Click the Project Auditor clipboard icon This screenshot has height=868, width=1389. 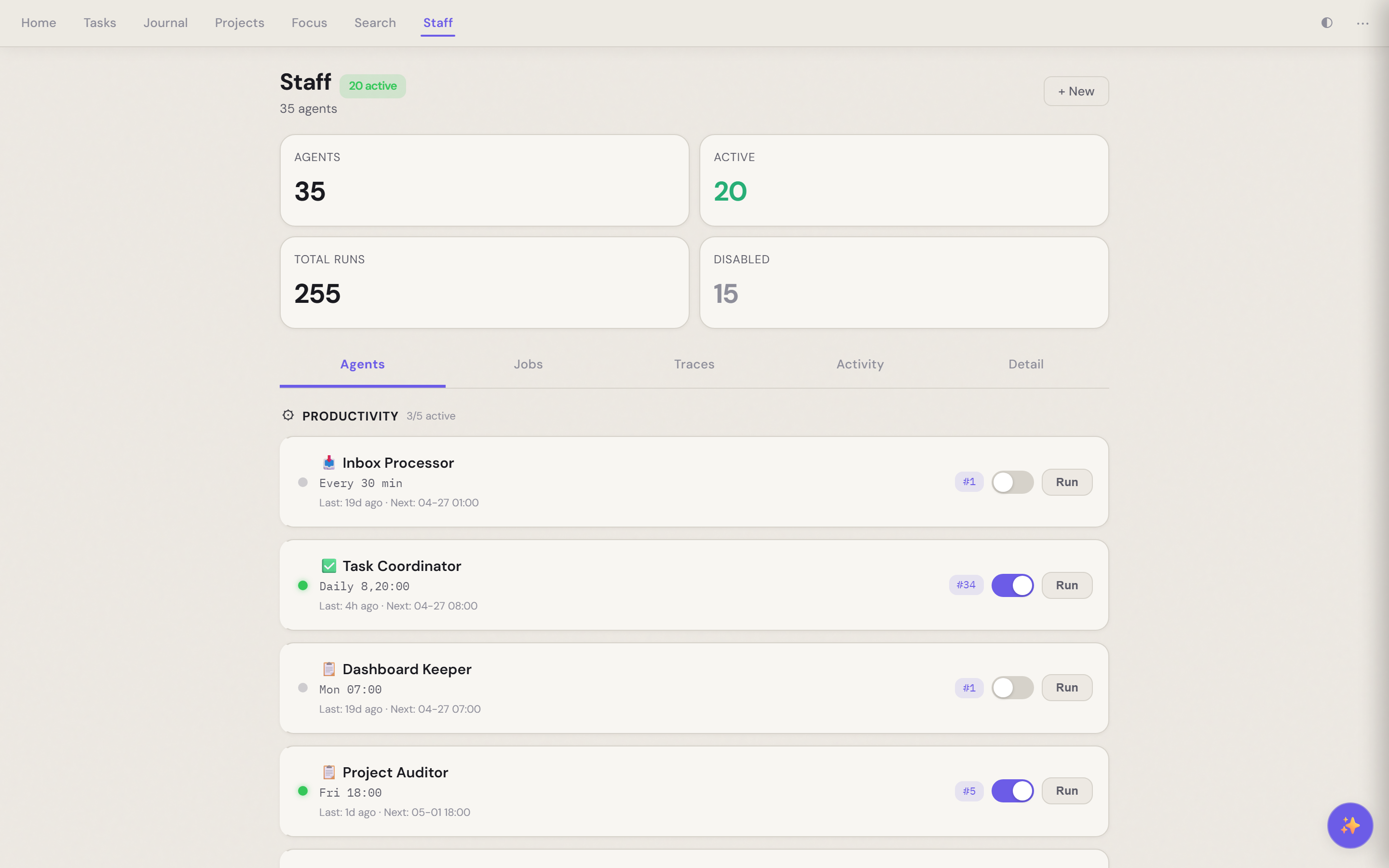(x=329, y=772)
